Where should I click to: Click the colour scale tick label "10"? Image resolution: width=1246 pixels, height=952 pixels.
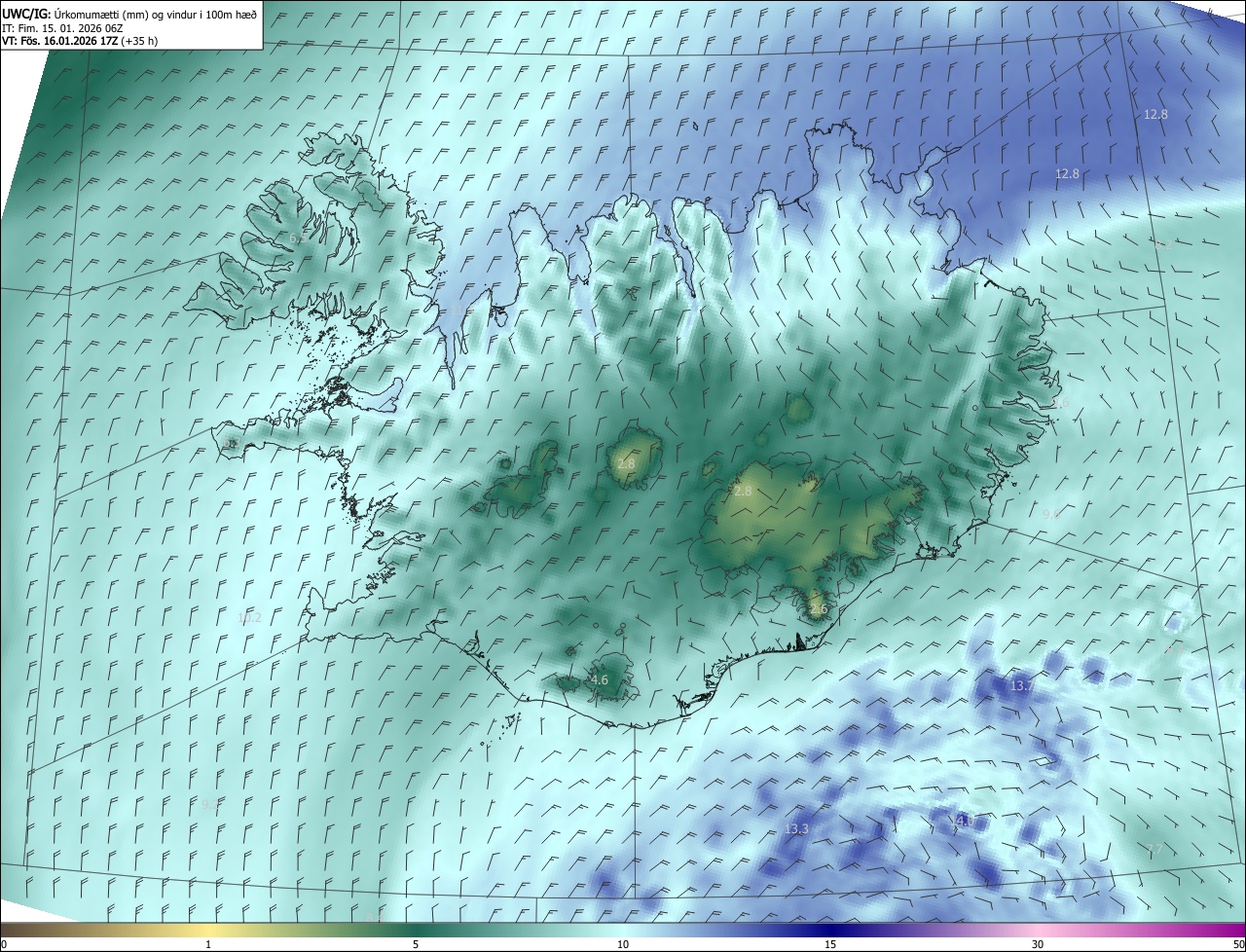coord(623,944)
